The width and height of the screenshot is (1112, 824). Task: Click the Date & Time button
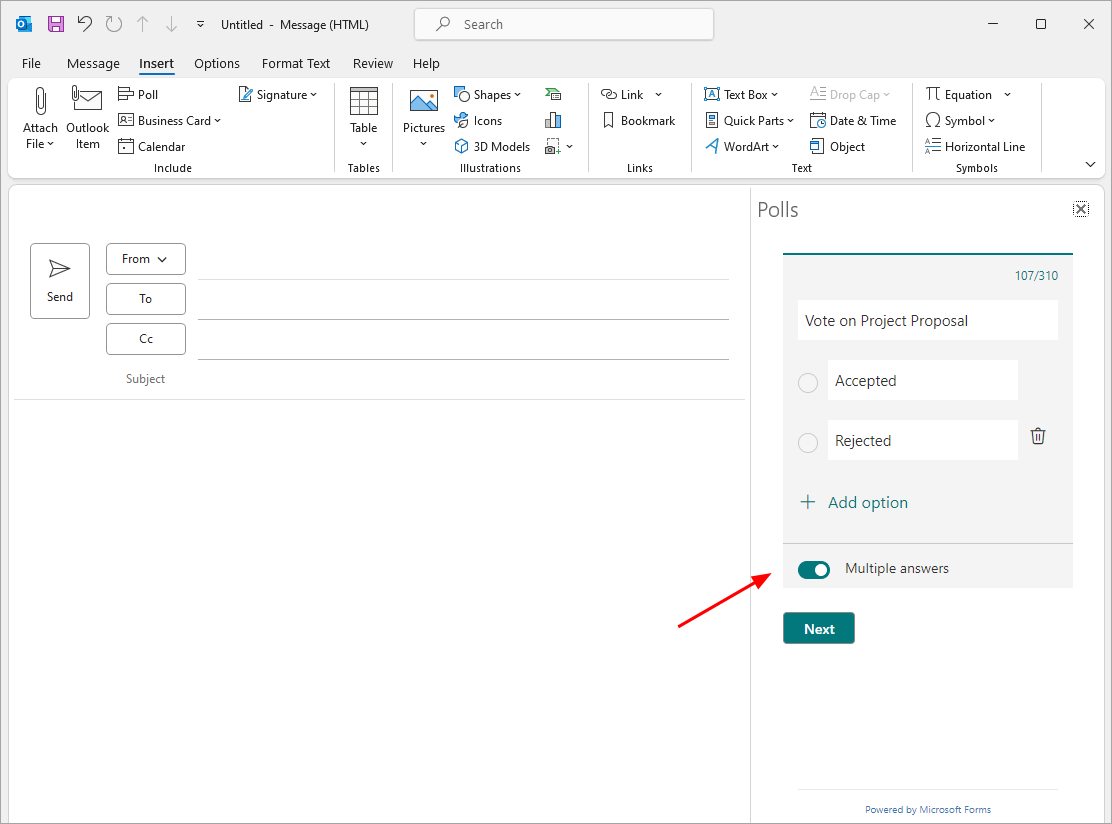[x=852, y=120]
